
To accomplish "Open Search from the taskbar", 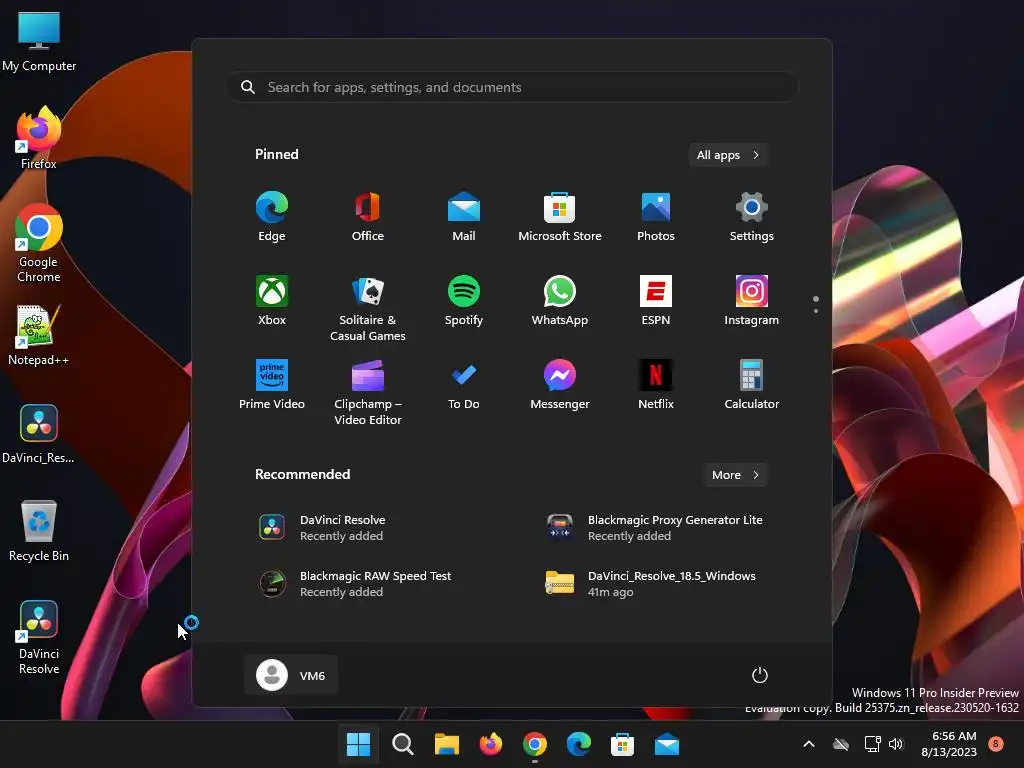I will click(402, 744).
